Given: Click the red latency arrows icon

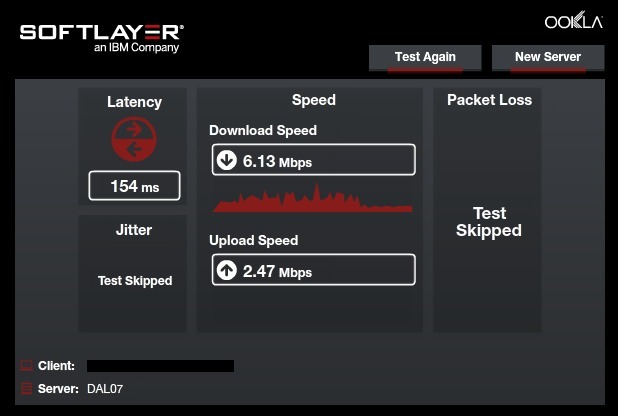Looking at the screenshot, I should [x=134, y=139].
